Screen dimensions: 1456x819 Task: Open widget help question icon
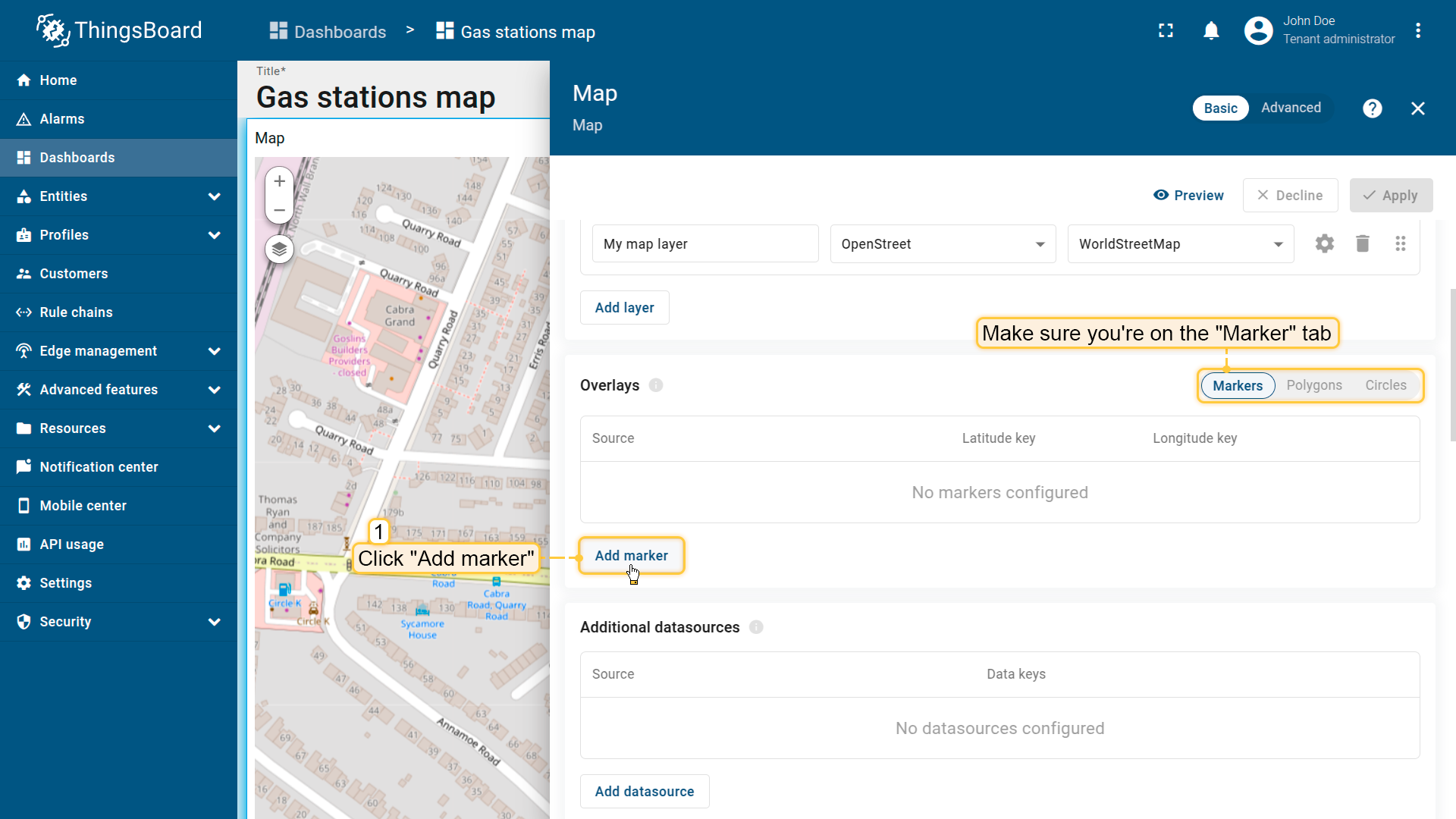1372,108
